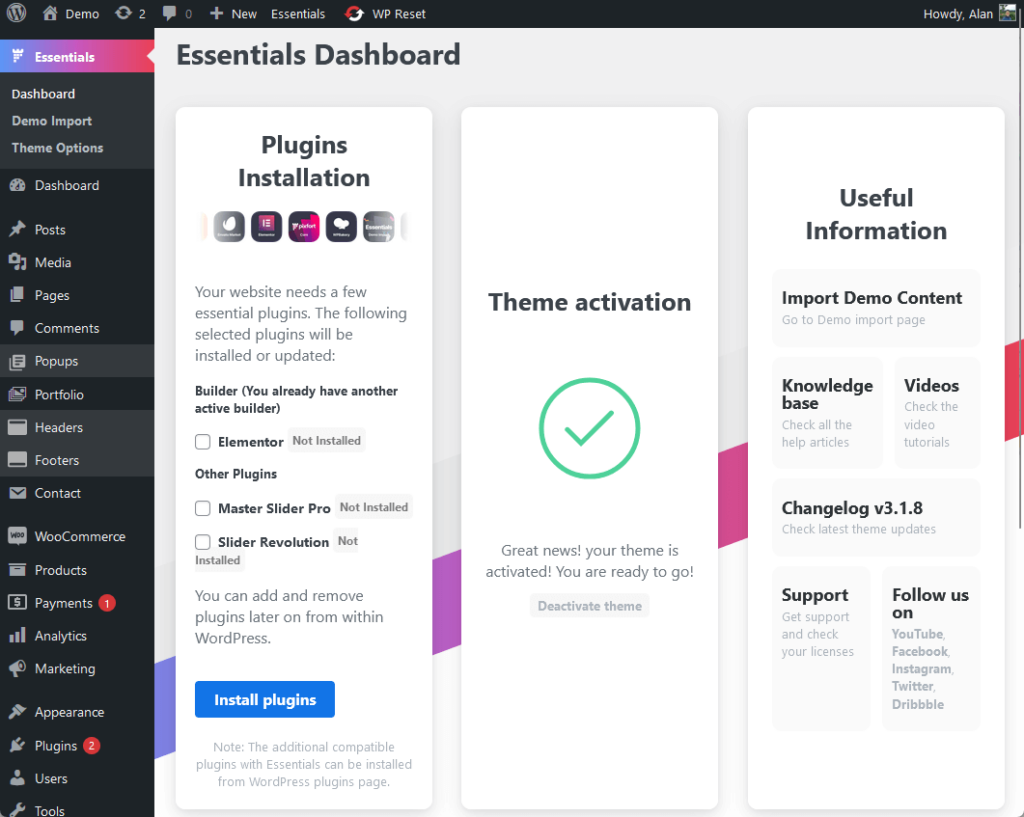Click the Users person icon

(x=18, y=778)
